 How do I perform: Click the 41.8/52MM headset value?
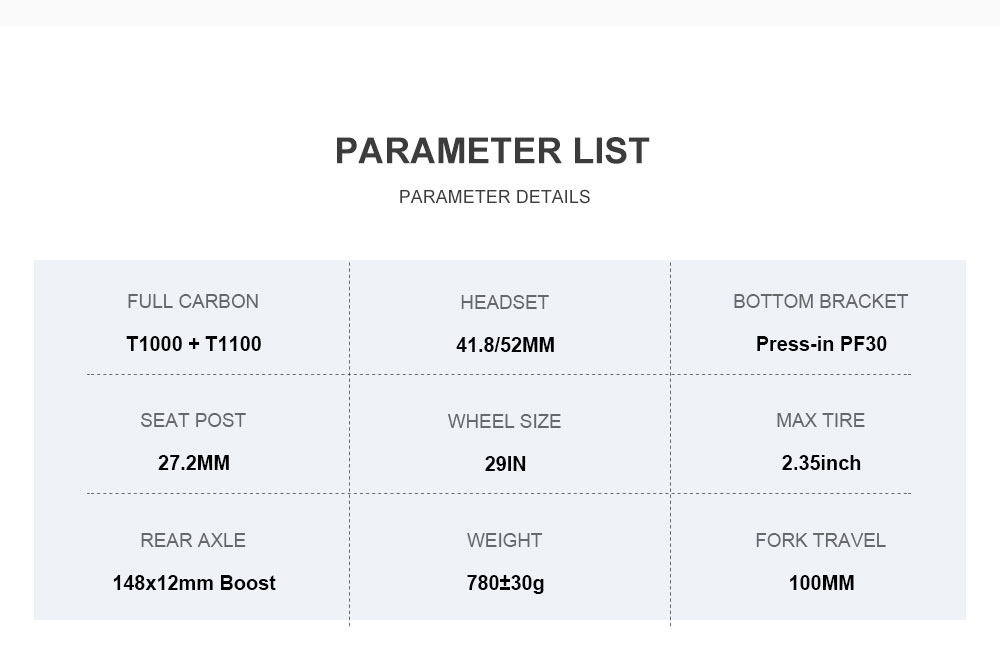[505, 345]
